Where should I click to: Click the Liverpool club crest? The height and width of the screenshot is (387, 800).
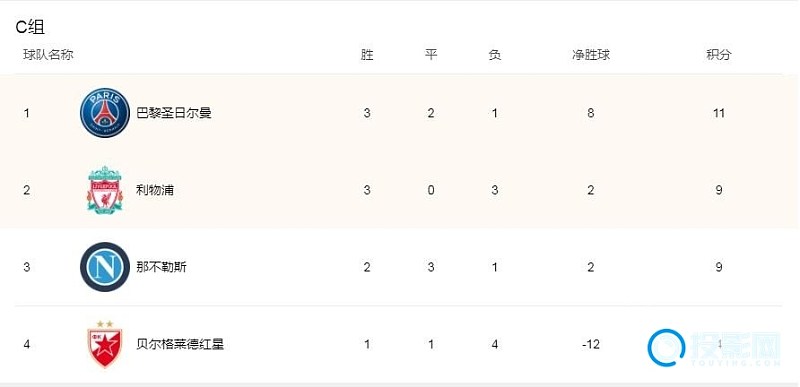105,190
